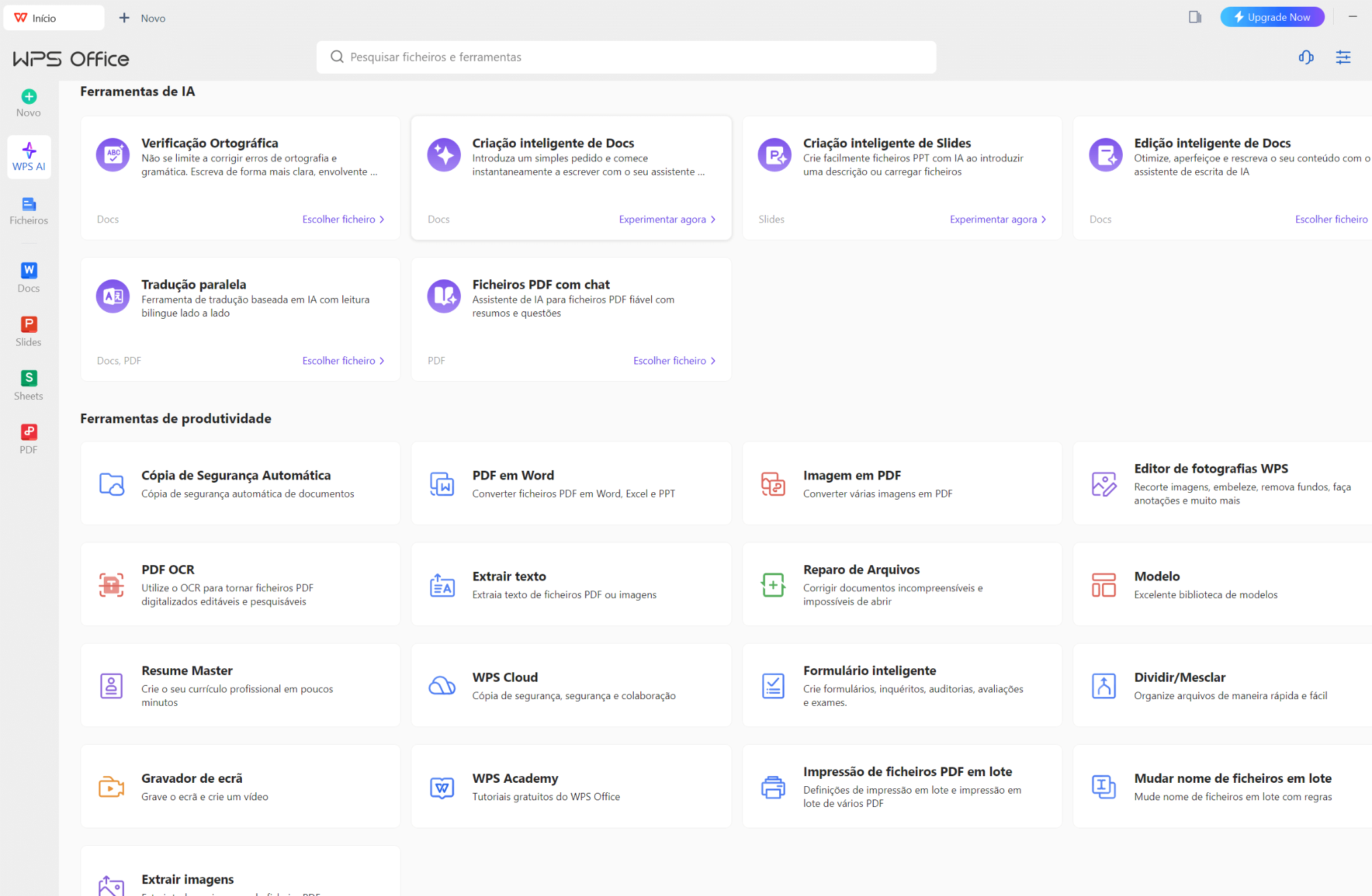Click the Gravador de ecrã icon
The image size is (1372, 896).
pyautogui.click(x=111, y=787)
